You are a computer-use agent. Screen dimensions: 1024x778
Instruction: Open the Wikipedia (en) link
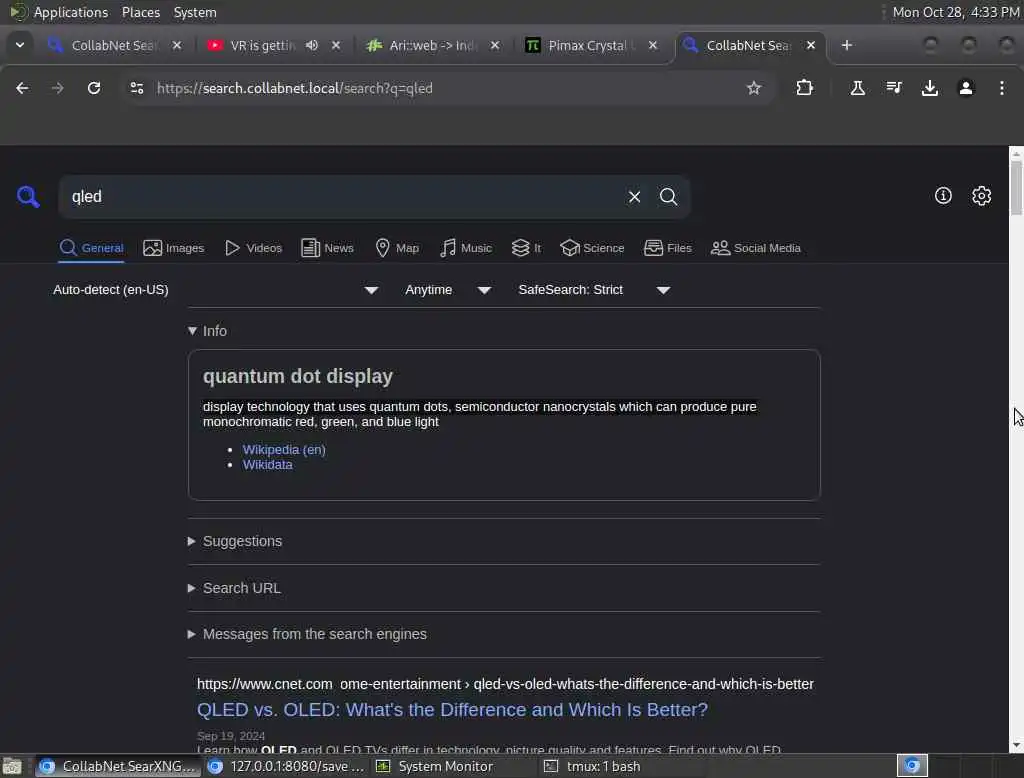tap(284, 449)
